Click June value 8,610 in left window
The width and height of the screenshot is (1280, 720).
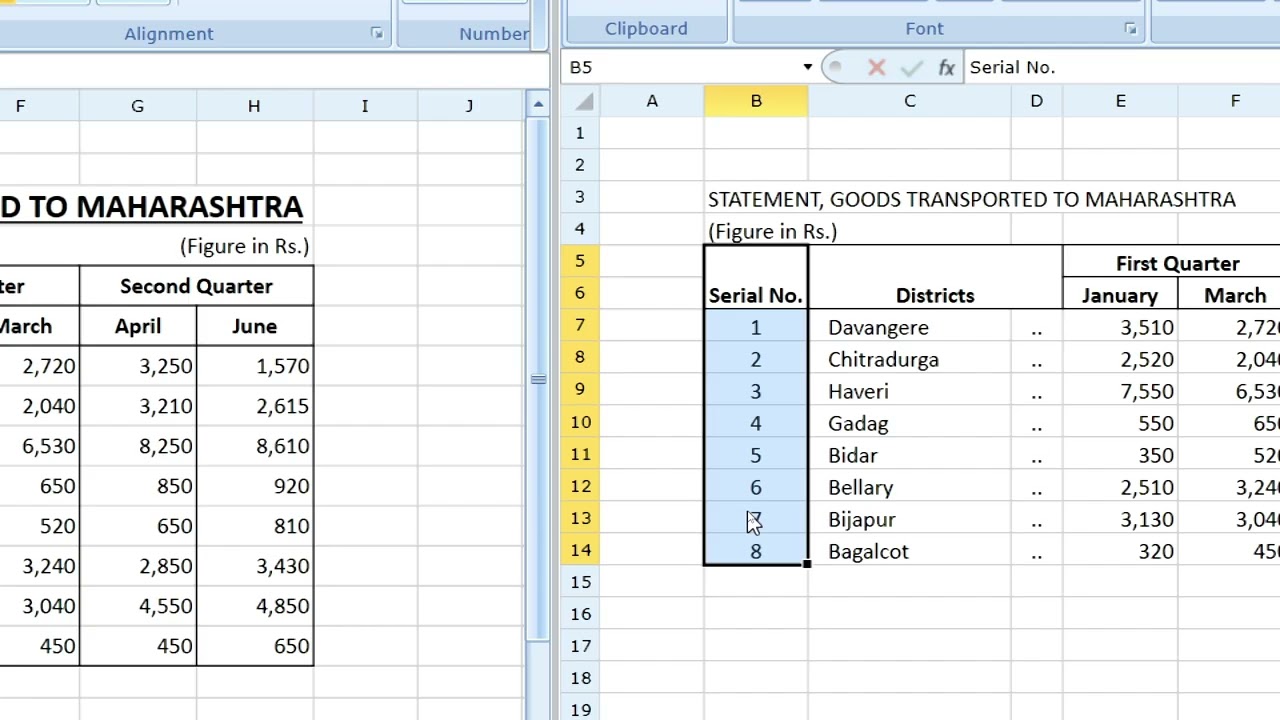[255, 446]
